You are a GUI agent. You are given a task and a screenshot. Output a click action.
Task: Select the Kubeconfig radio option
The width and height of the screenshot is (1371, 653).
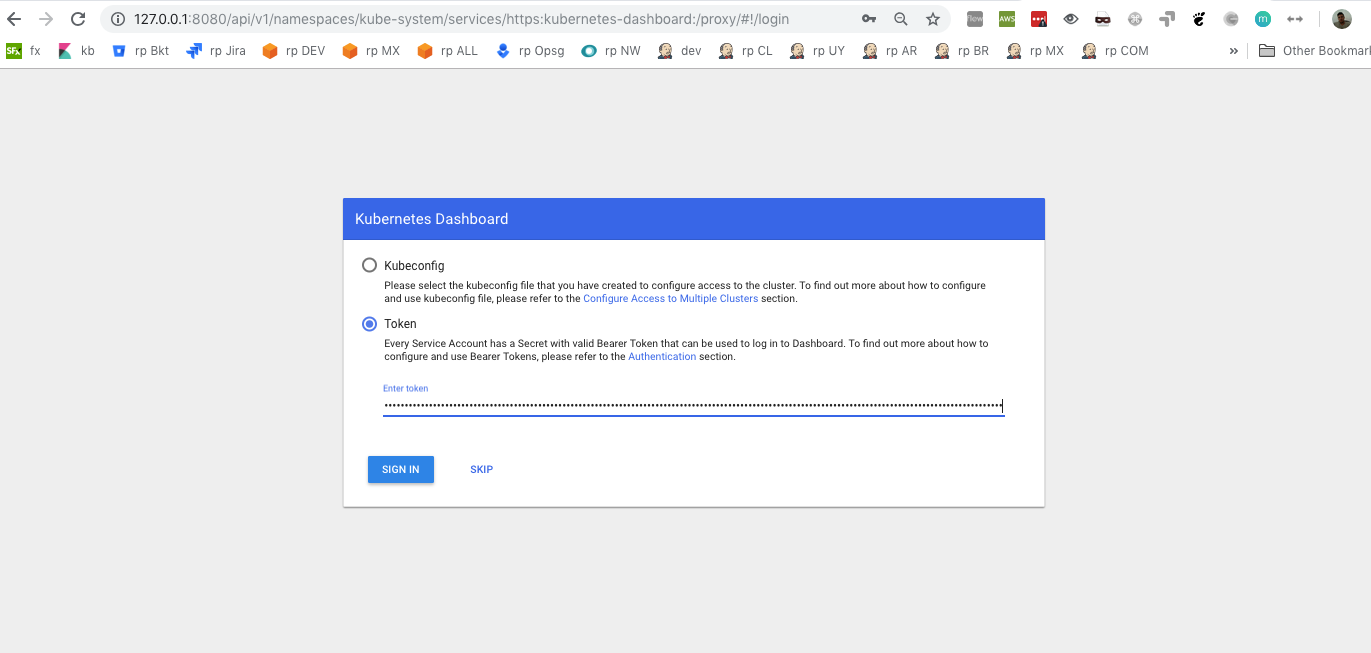coord(370,266)
